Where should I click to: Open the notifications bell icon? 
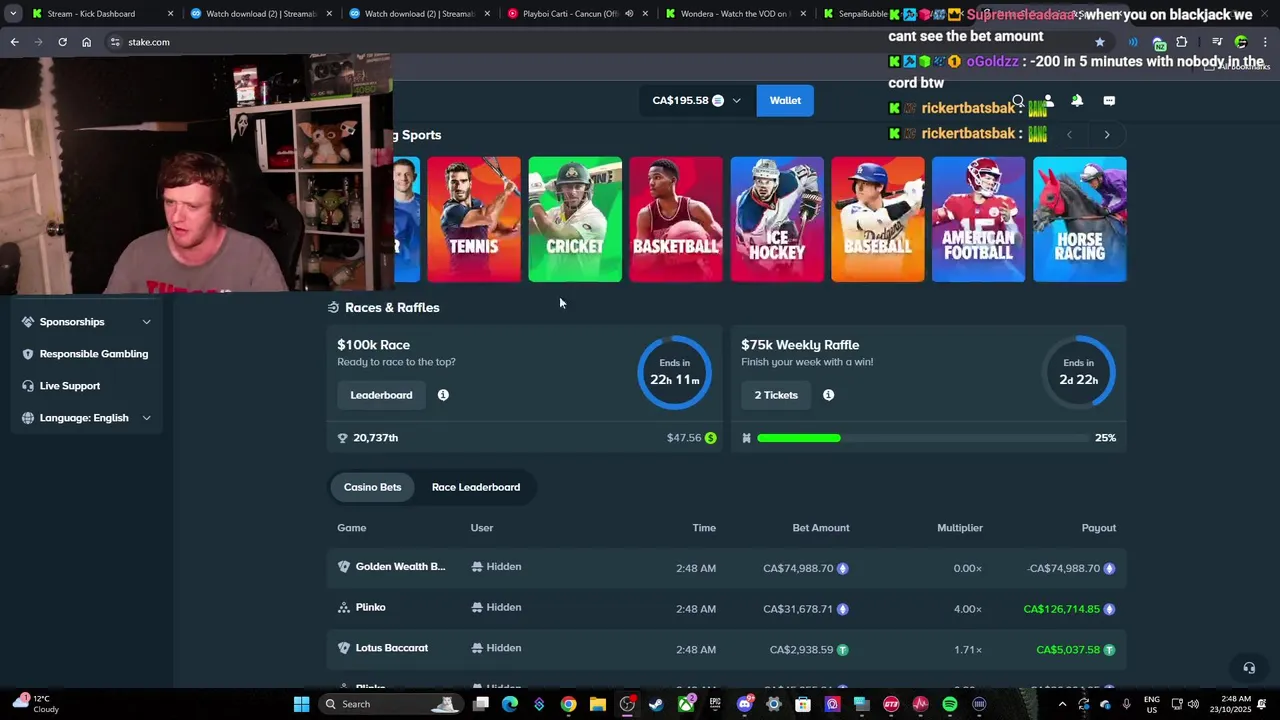click(x=1077, y=101)
